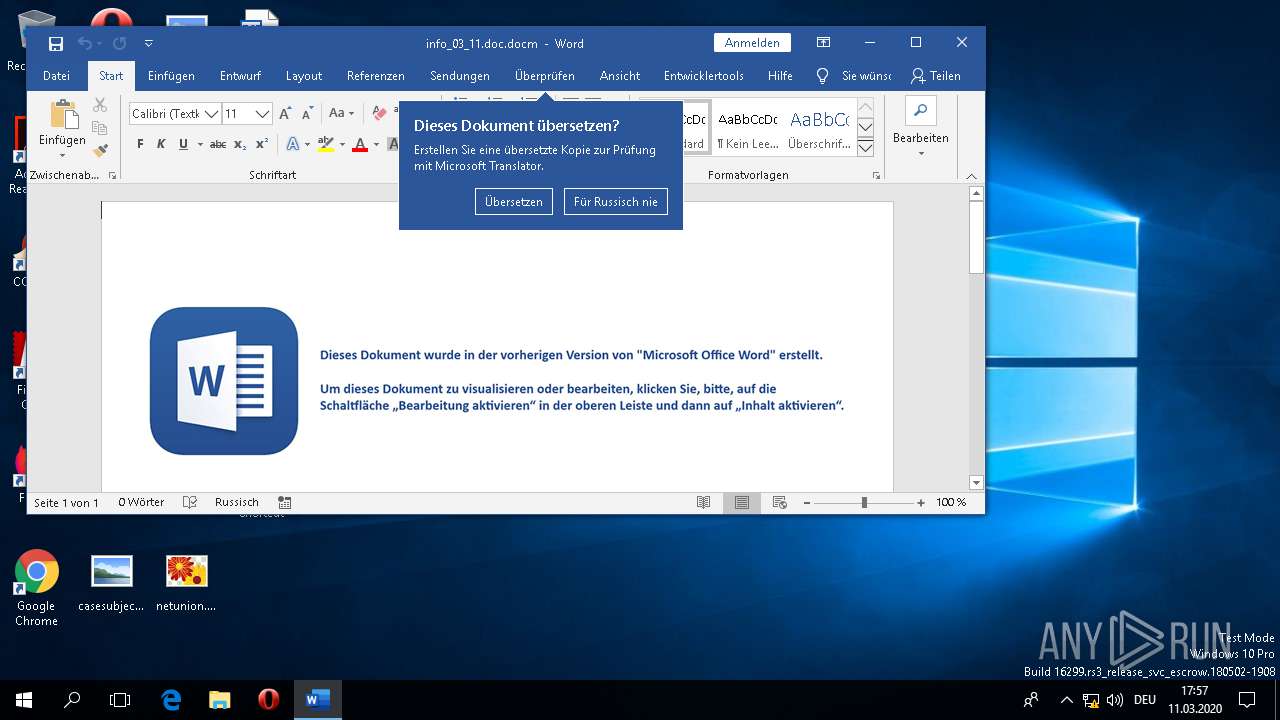Click the lightbulb Sie wünschen search box
The width and height of the screenshot is (1280, 720).
coord(854,75)
